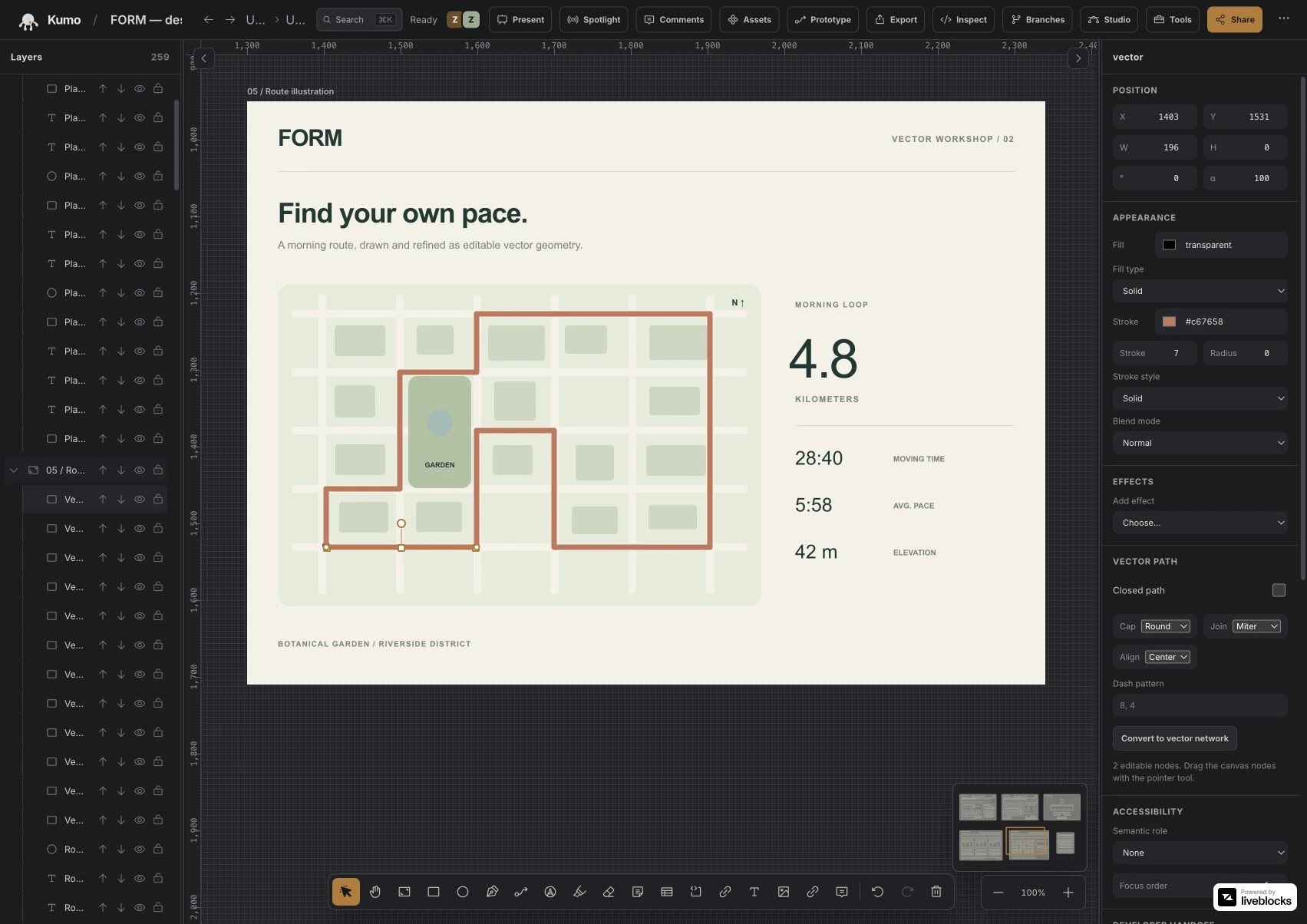This screenshot has height=924, width=1307.
Task: Choose the sticky note tool
Action: coord(638,892)
